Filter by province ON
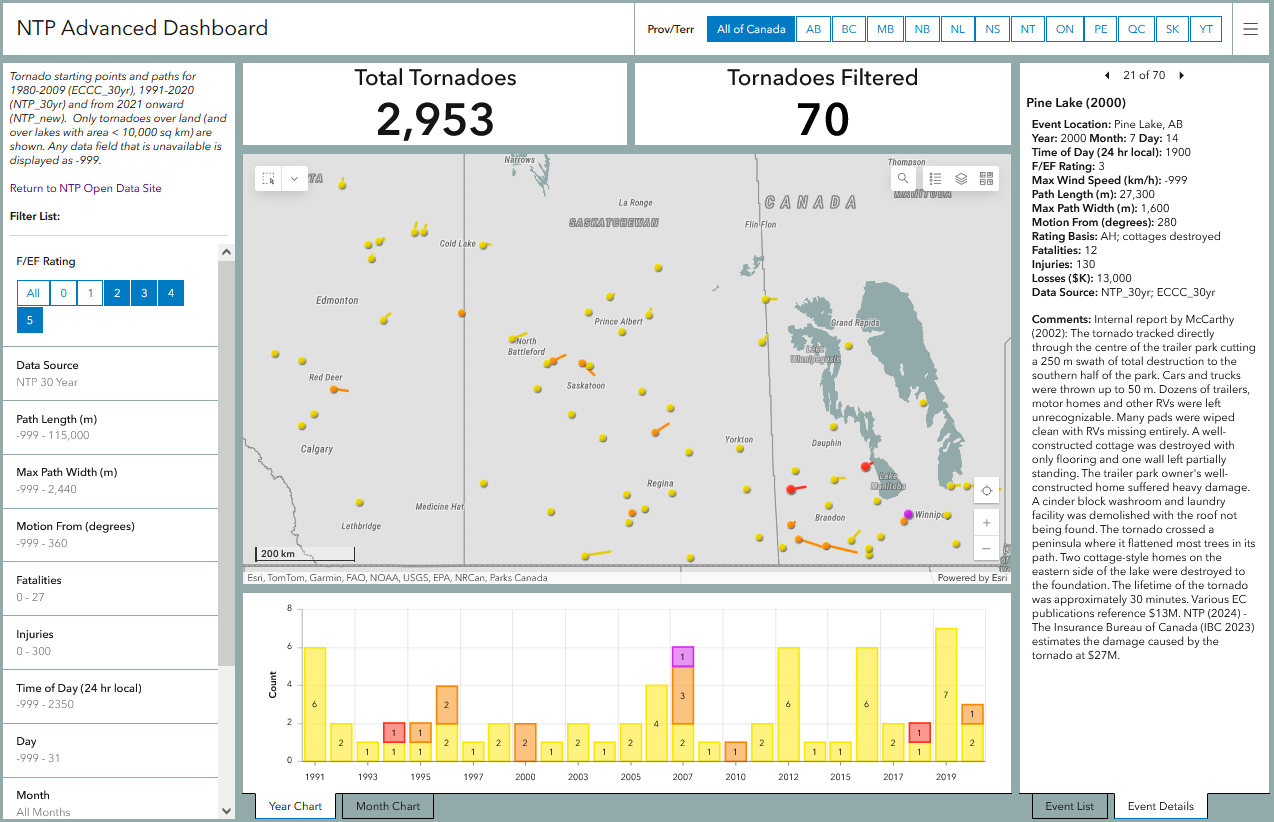Screen dimensions: 1274x822 1064,29
